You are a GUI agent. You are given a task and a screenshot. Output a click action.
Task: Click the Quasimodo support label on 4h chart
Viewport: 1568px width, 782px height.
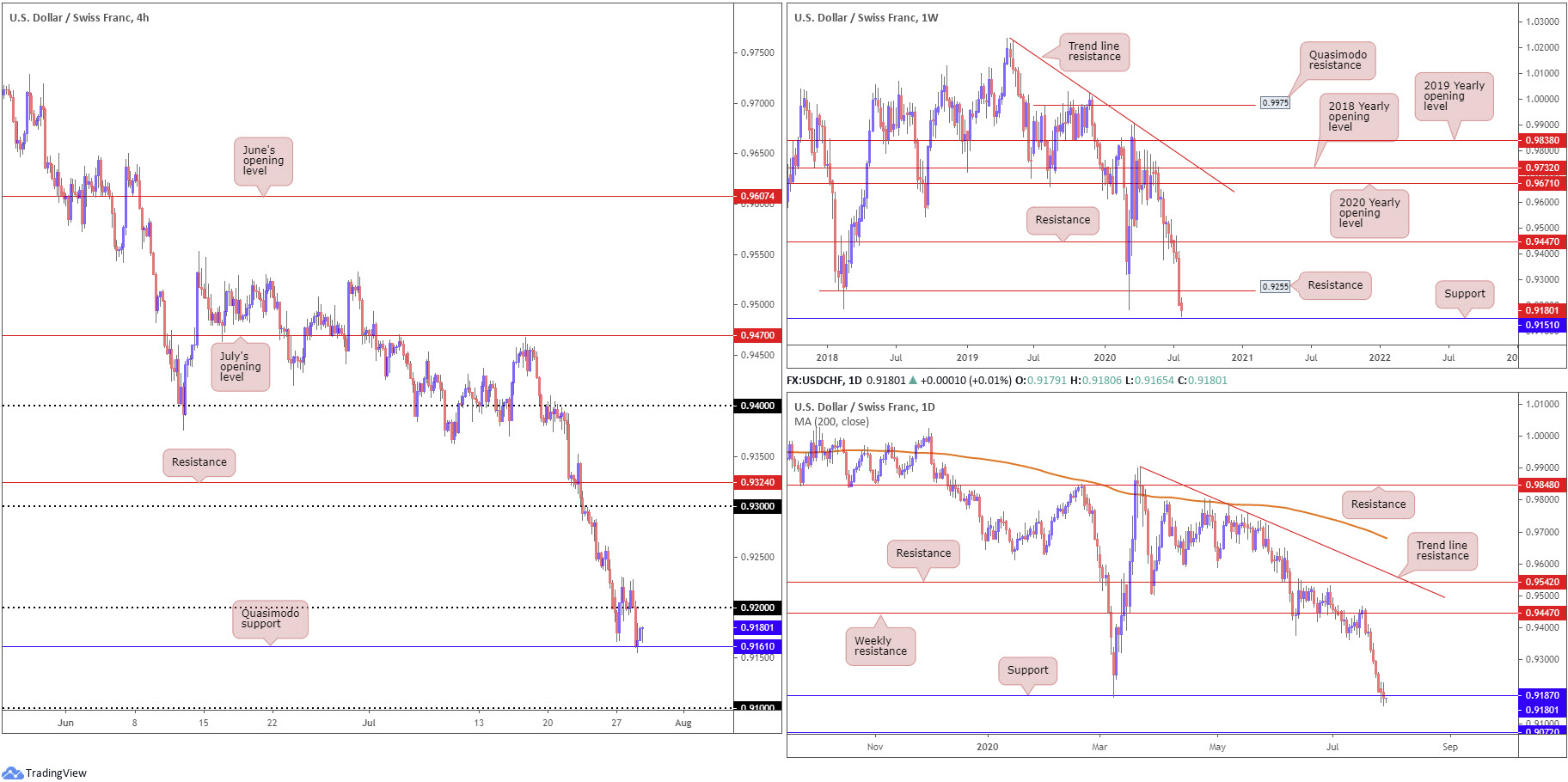pos(270,619)
